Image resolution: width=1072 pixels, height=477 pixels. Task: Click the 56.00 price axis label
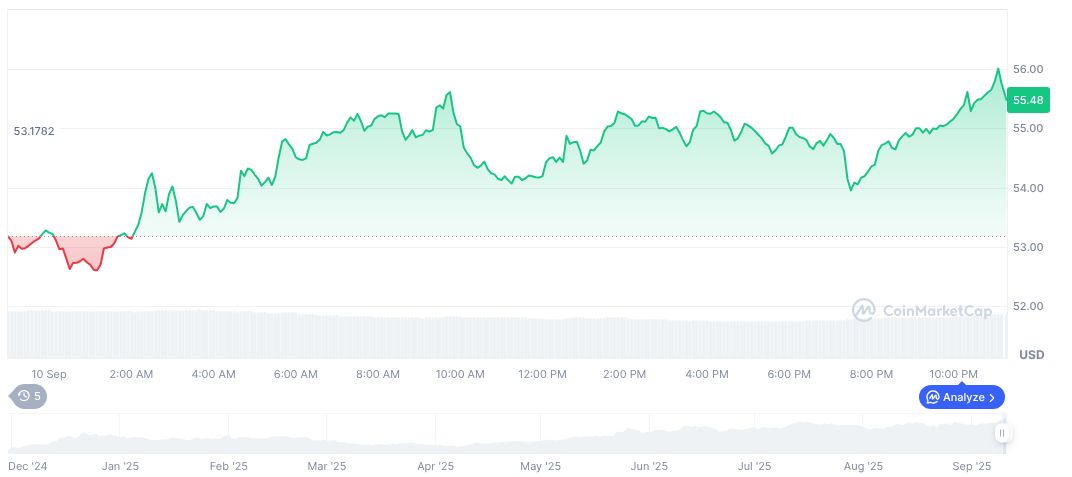(1028, 69)
